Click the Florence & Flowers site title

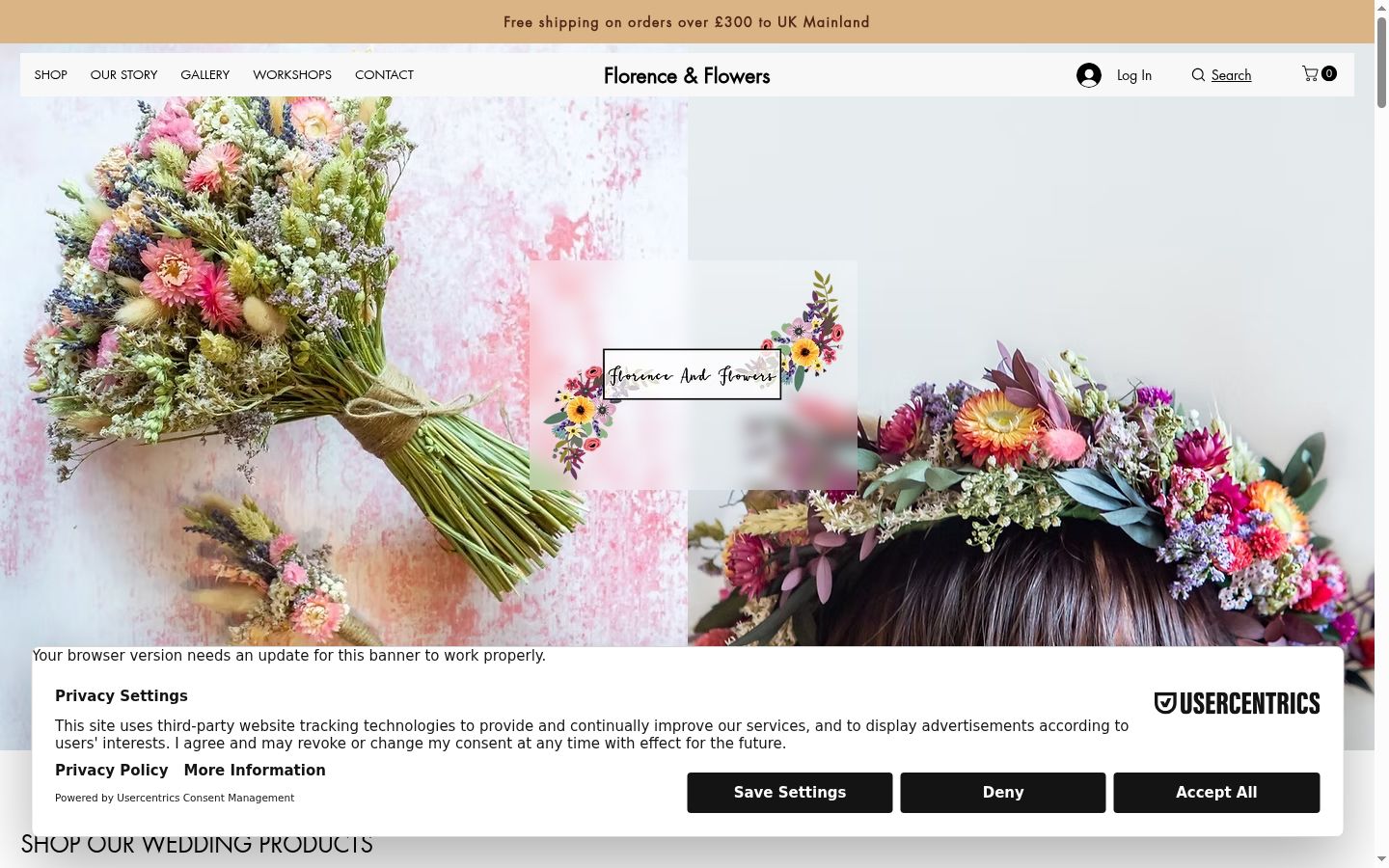(x=687, y=75)
